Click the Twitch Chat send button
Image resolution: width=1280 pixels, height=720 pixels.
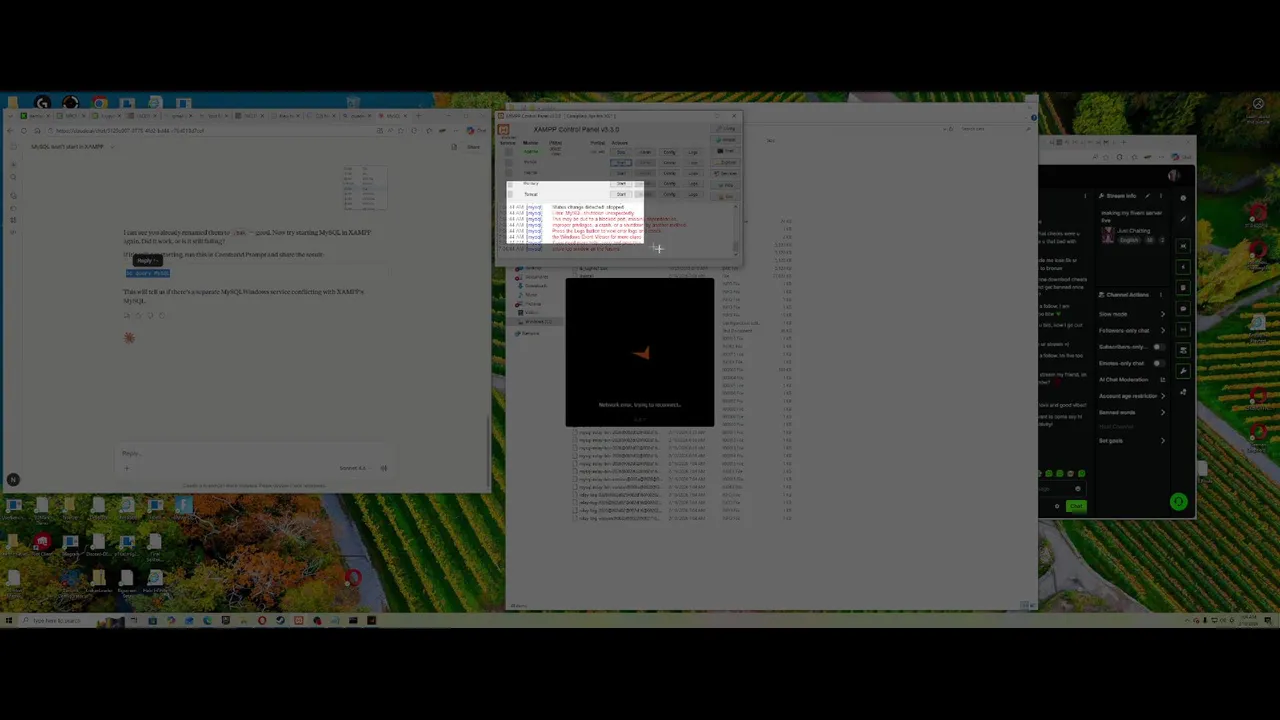(x=1077, y=506)
